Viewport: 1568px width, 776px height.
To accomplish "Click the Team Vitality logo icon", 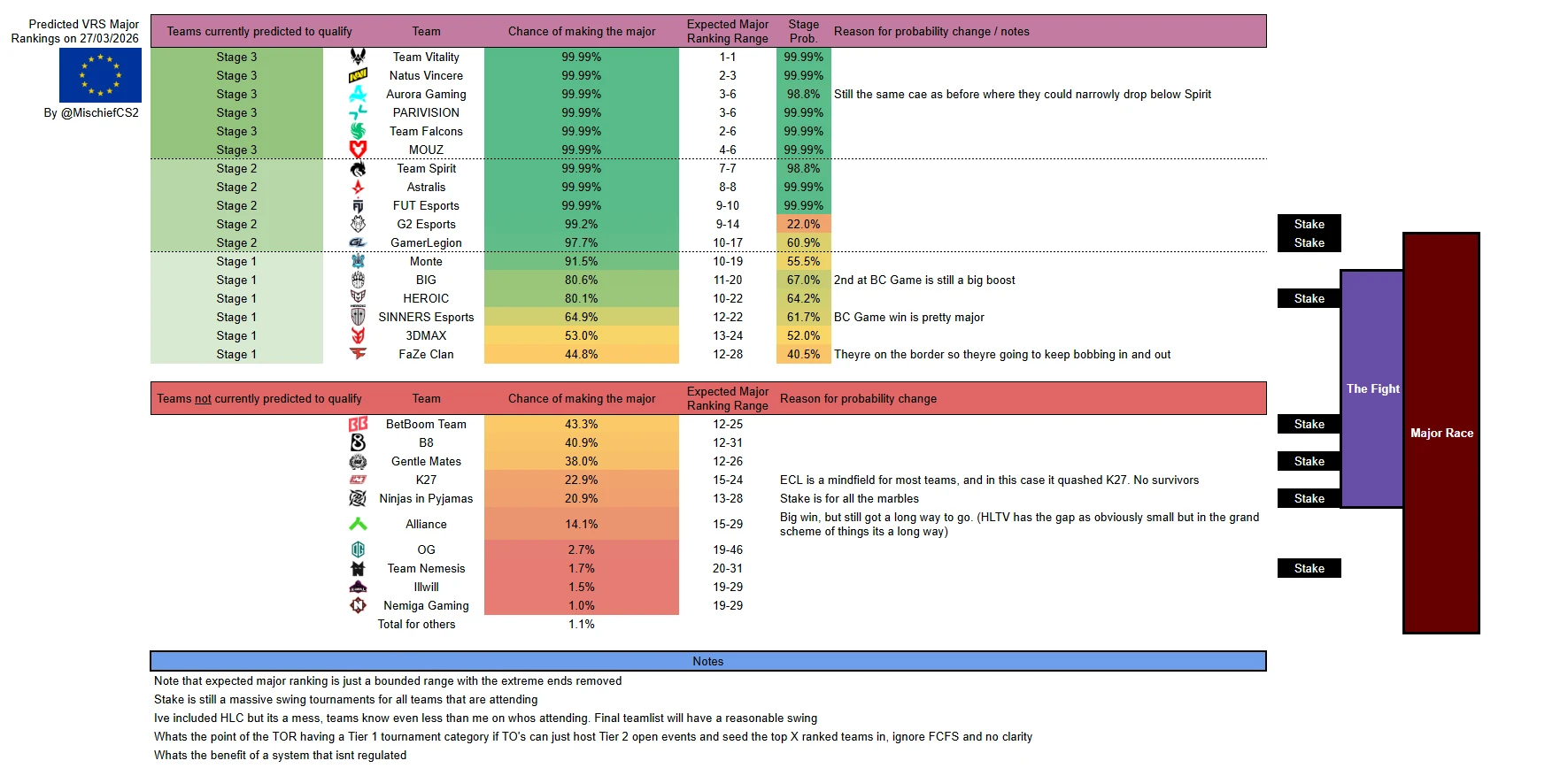I will click(358, 57).
